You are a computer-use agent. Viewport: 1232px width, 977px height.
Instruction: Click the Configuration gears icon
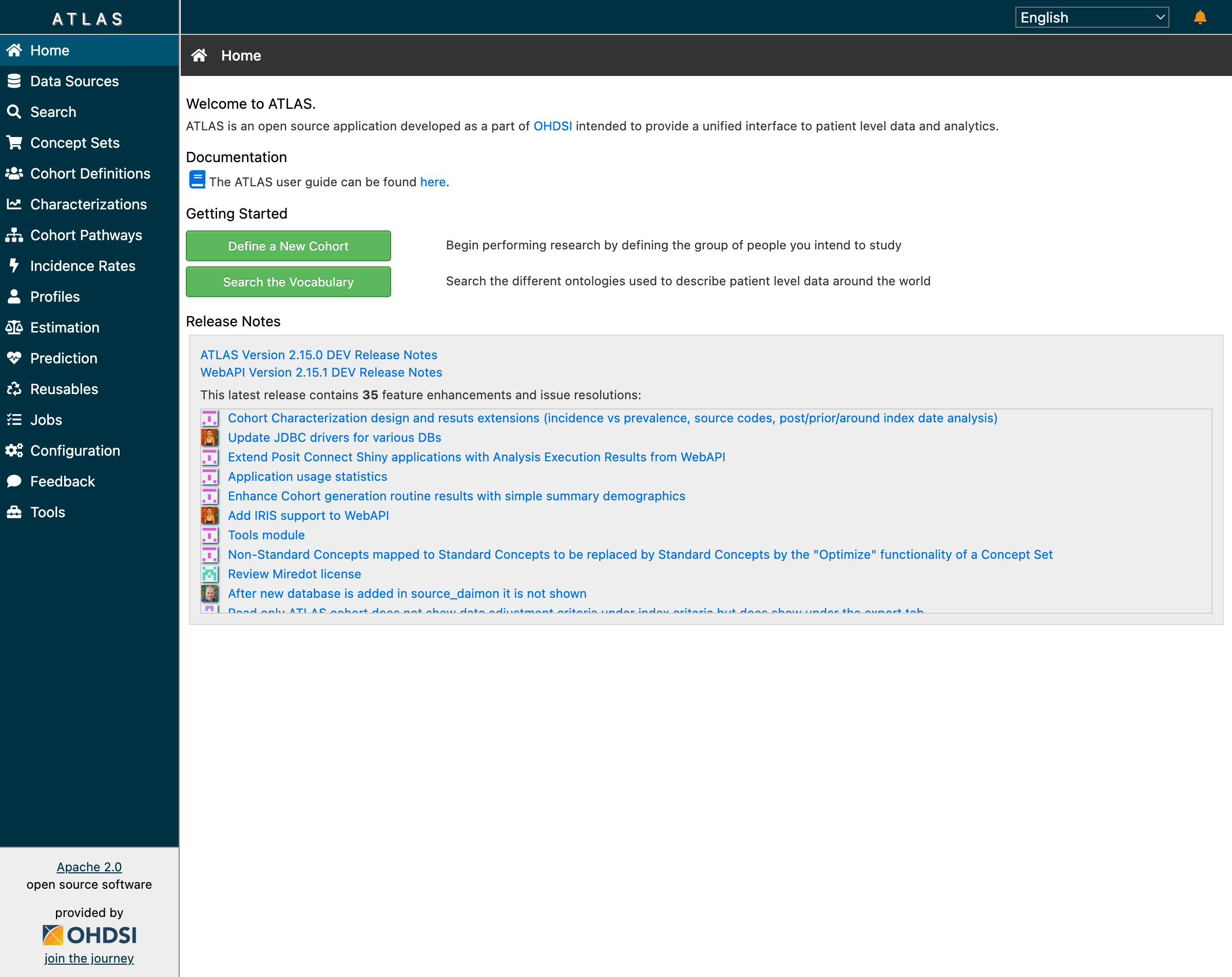pyautogui.click(x=14, y=450)
